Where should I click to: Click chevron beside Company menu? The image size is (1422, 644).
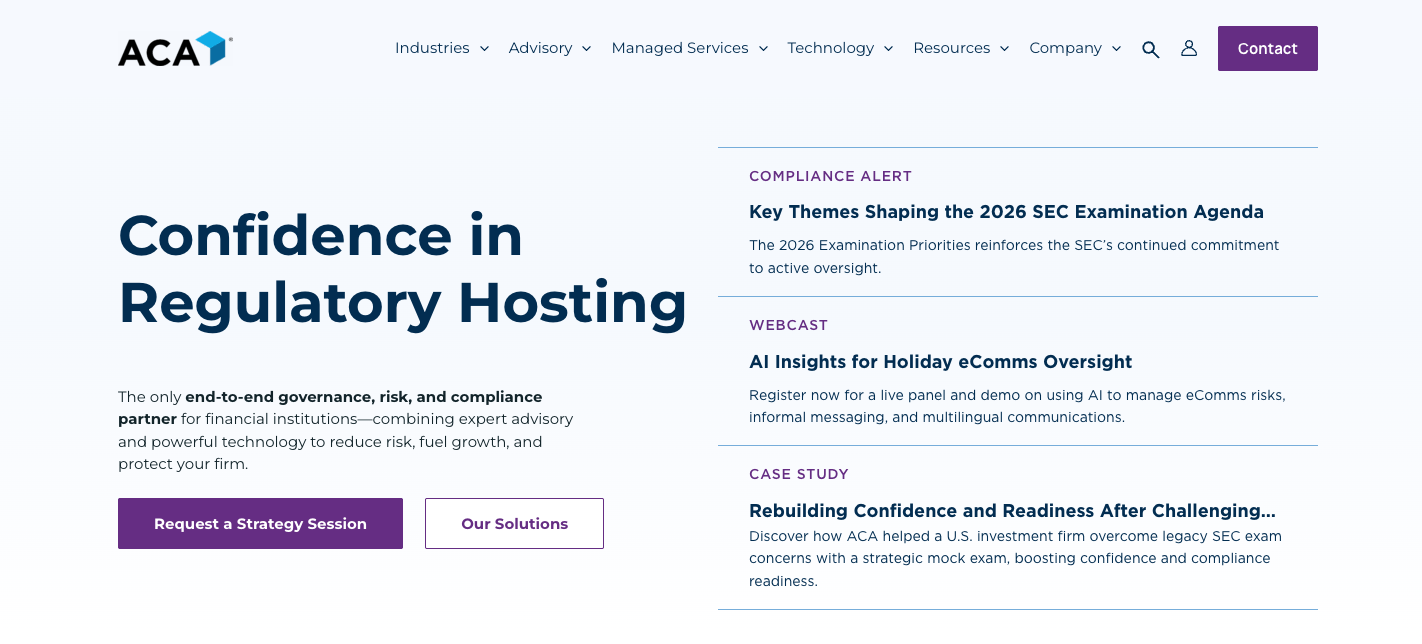pos(1116,49)
